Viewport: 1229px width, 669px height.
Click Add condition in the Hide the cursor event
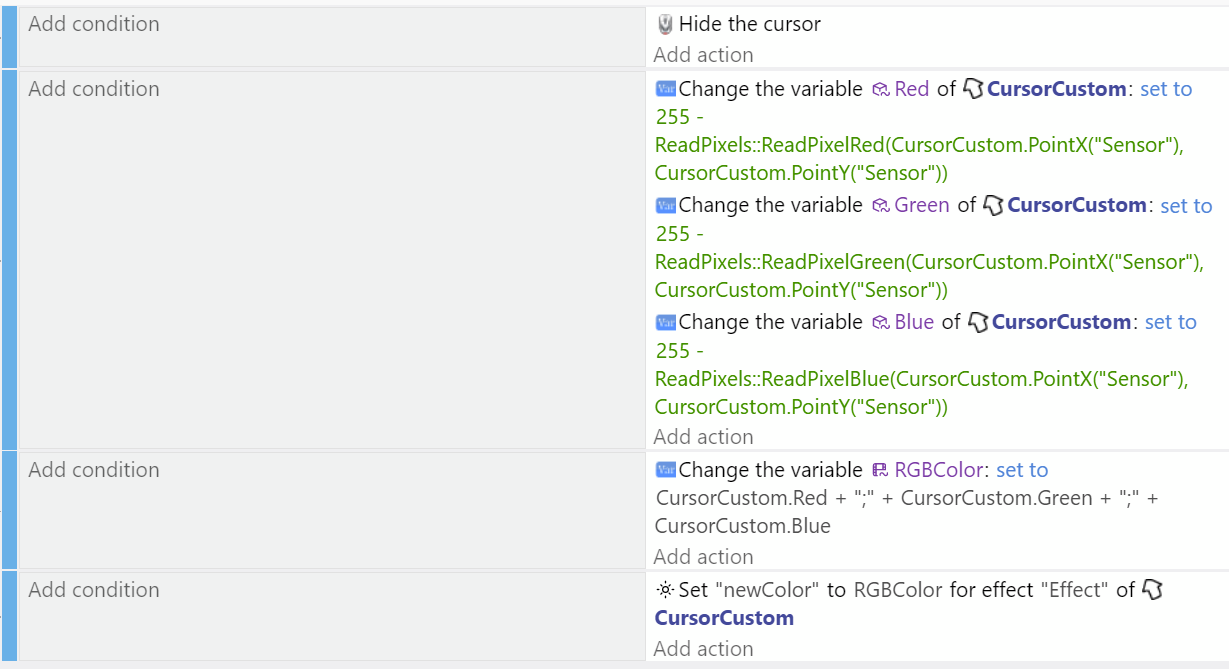coord(94,24)
